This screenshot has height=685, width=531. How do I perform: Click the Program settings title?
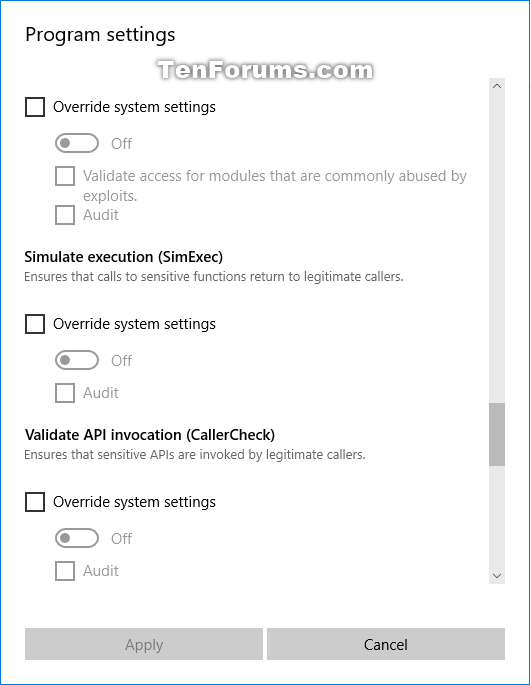100,35
